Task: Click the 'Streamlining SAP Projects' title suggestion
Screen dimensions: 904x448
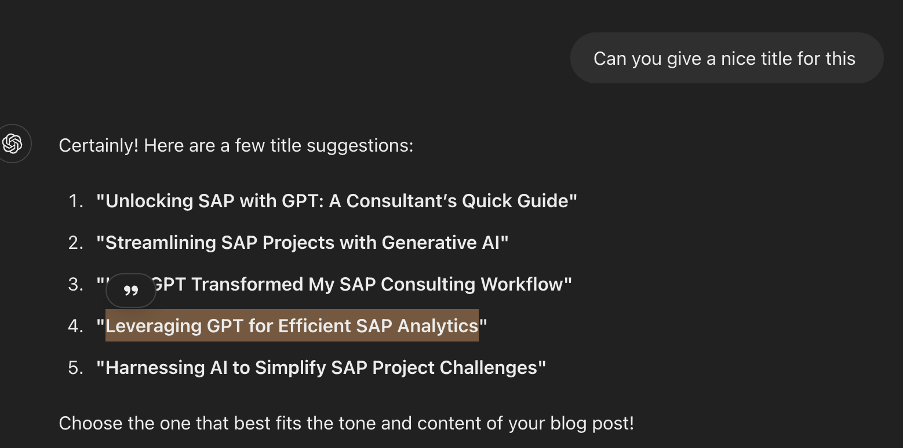Action: pyautogui.click(x=302, y=243)
